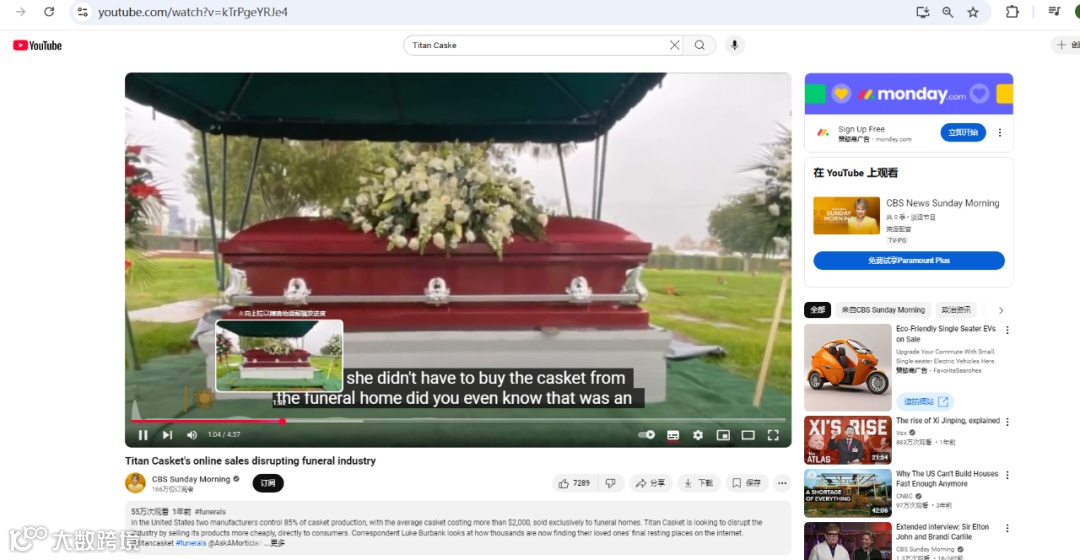Image resolution: width=1080 pixels, height=560 pixels.
Task: Visit website button on EV ad
Action: click(x=925, y=402)
